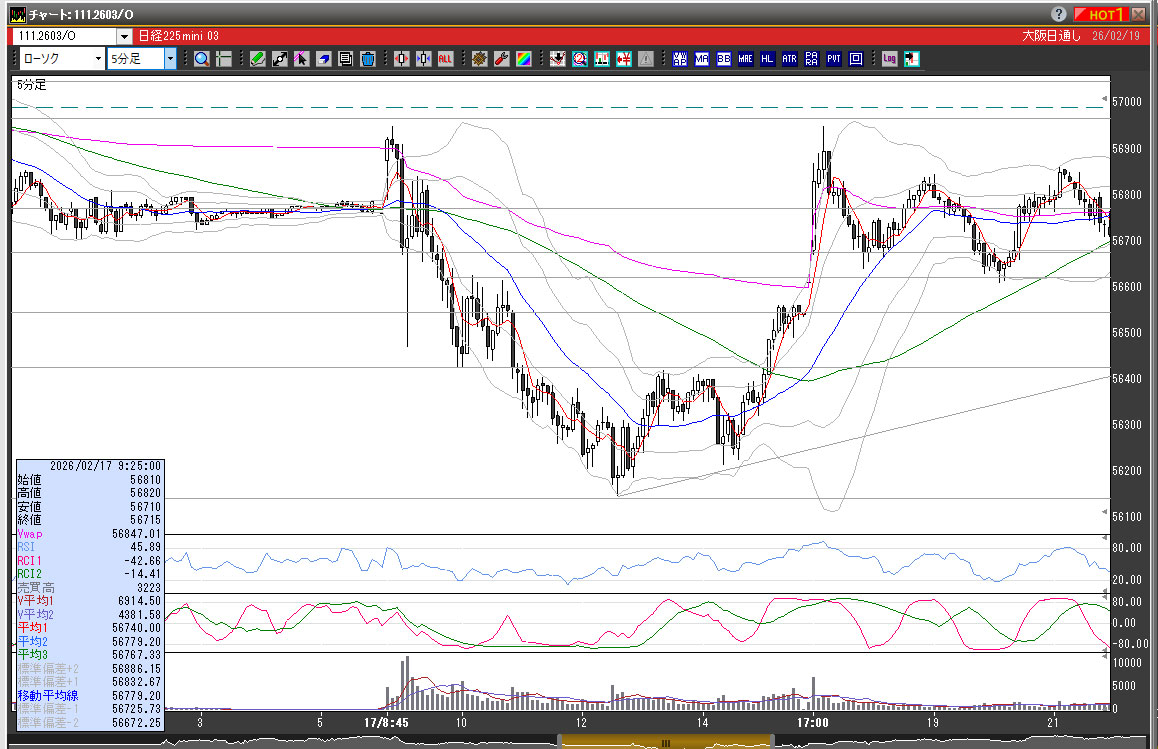Toggle the ATR indicator button
The image size is (1158, 749).
pyautogui.click(x=789, y=59)
